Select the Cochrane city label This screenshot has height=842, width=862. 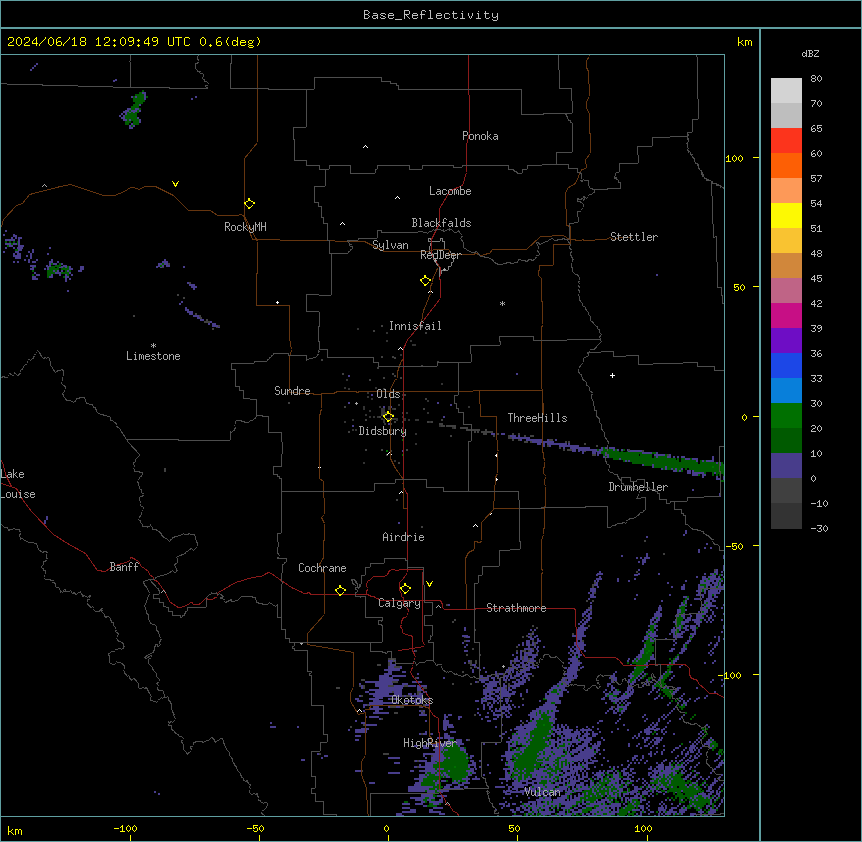322,568
